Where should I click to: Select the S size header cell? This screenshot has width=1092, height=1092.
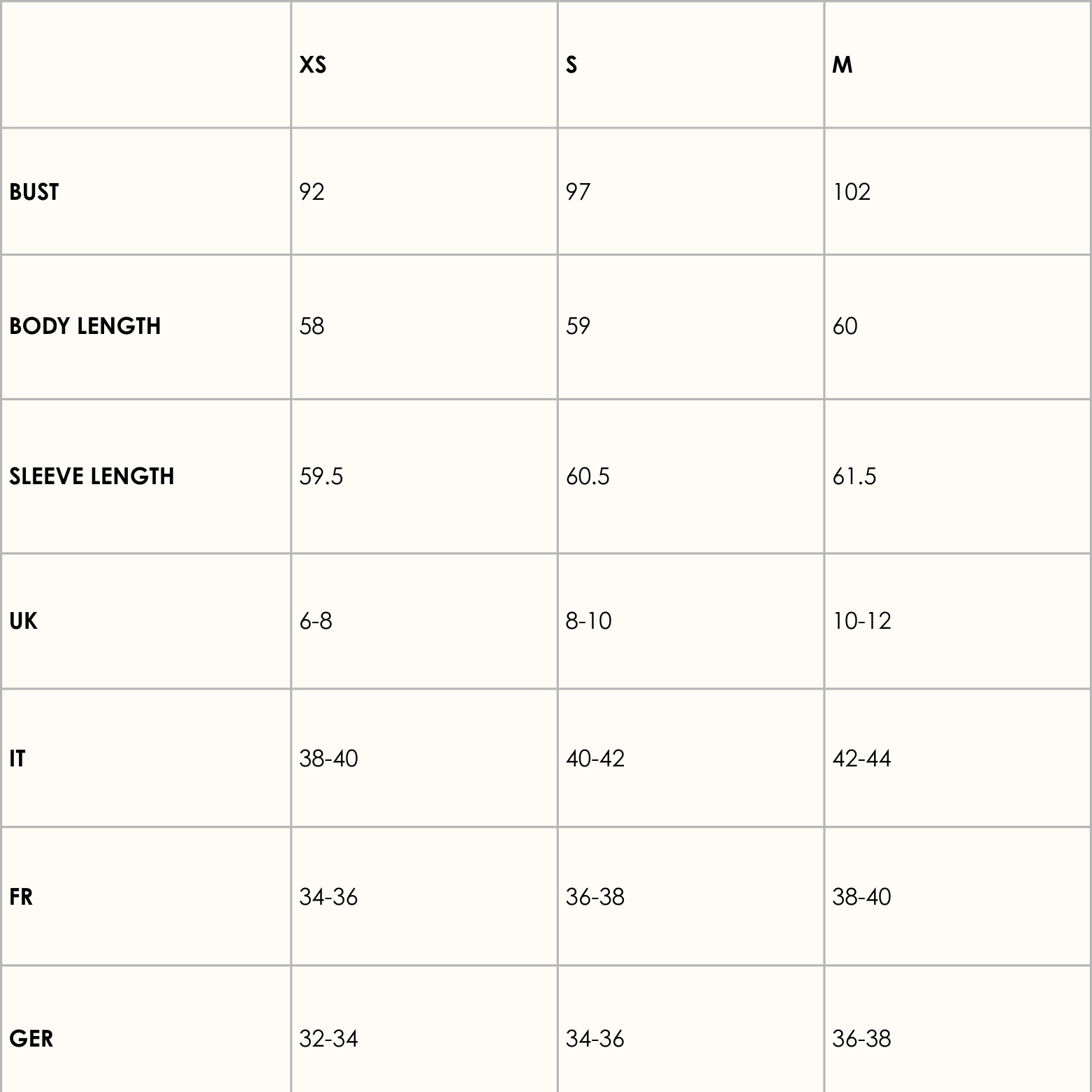click(572, 65)
